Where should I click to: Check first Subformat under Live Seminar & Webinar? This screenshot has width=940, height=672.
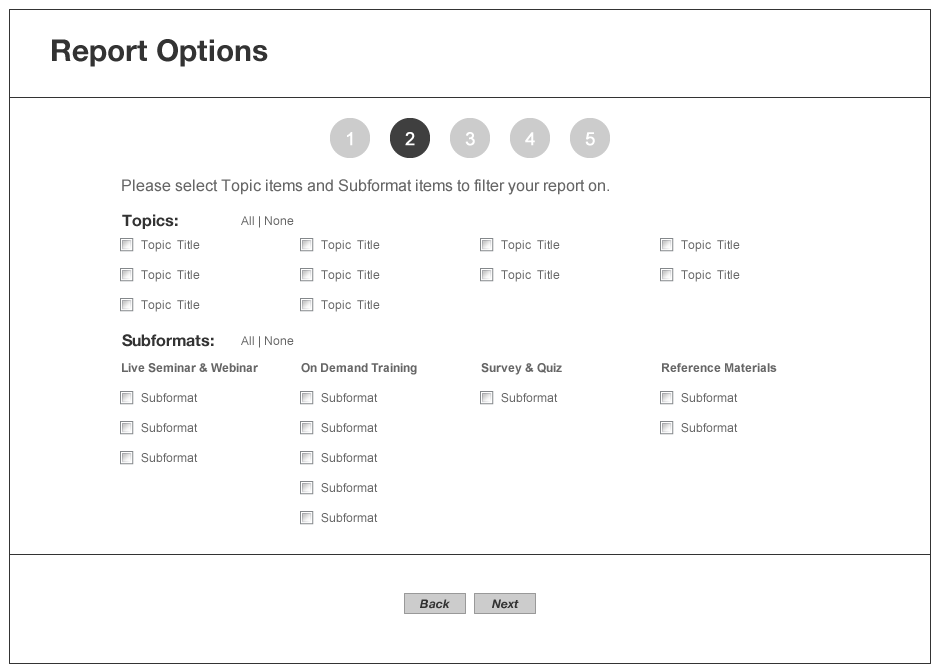click(126, 398)
